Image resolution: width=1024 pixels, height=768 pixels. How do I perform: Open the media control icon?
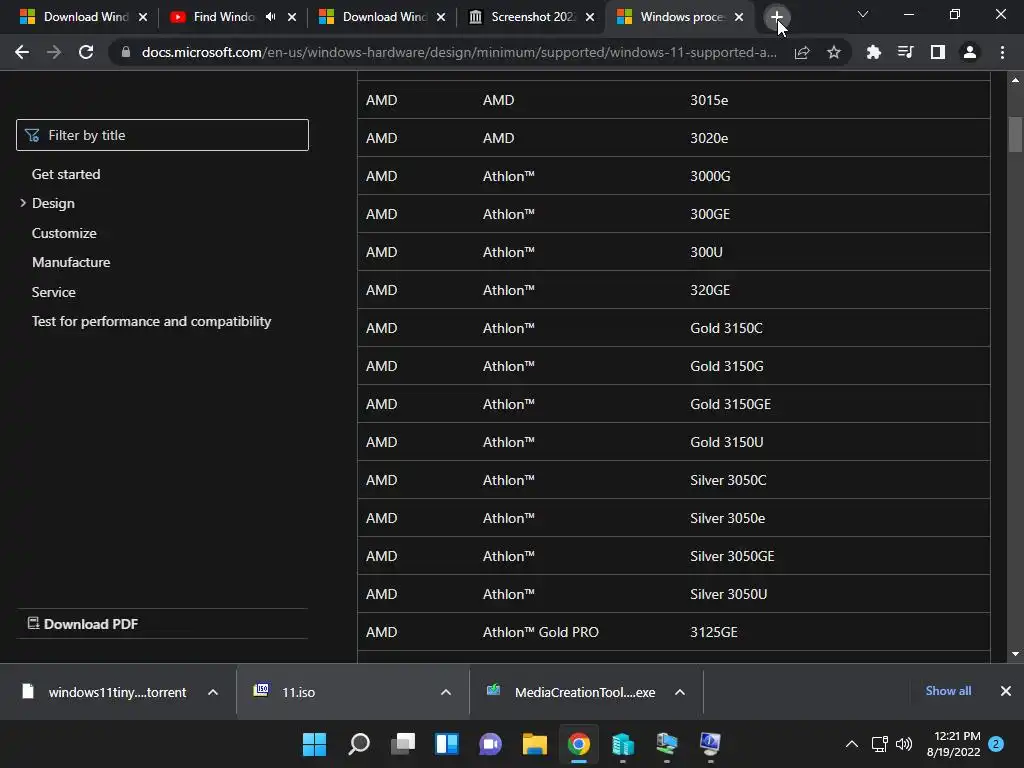(x=905, y=52)
